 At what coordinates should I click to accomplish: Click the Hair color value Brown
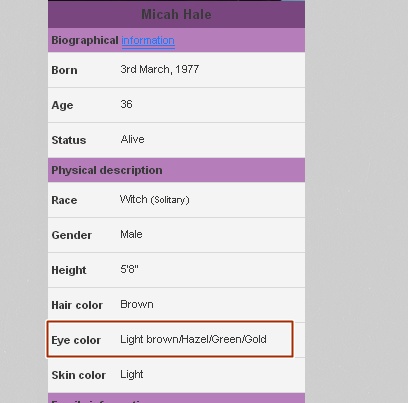(137, 304)
